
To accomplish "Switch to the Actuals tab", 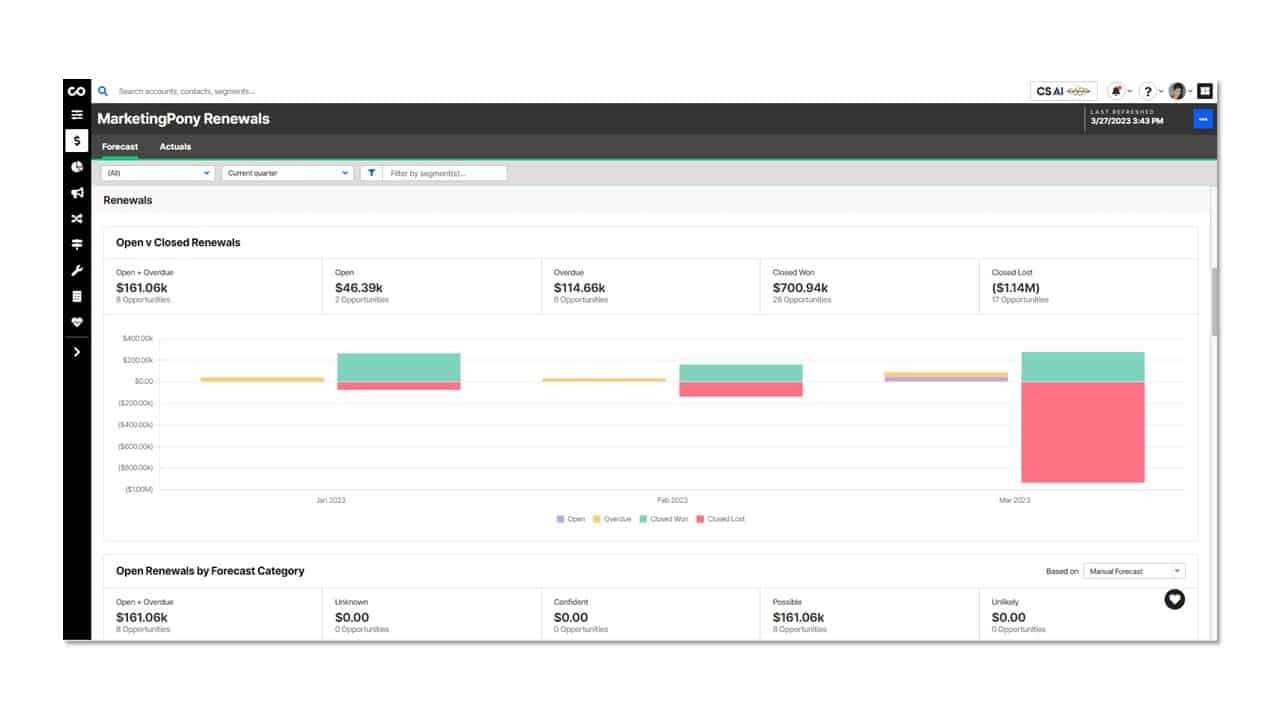I will 175,146.
